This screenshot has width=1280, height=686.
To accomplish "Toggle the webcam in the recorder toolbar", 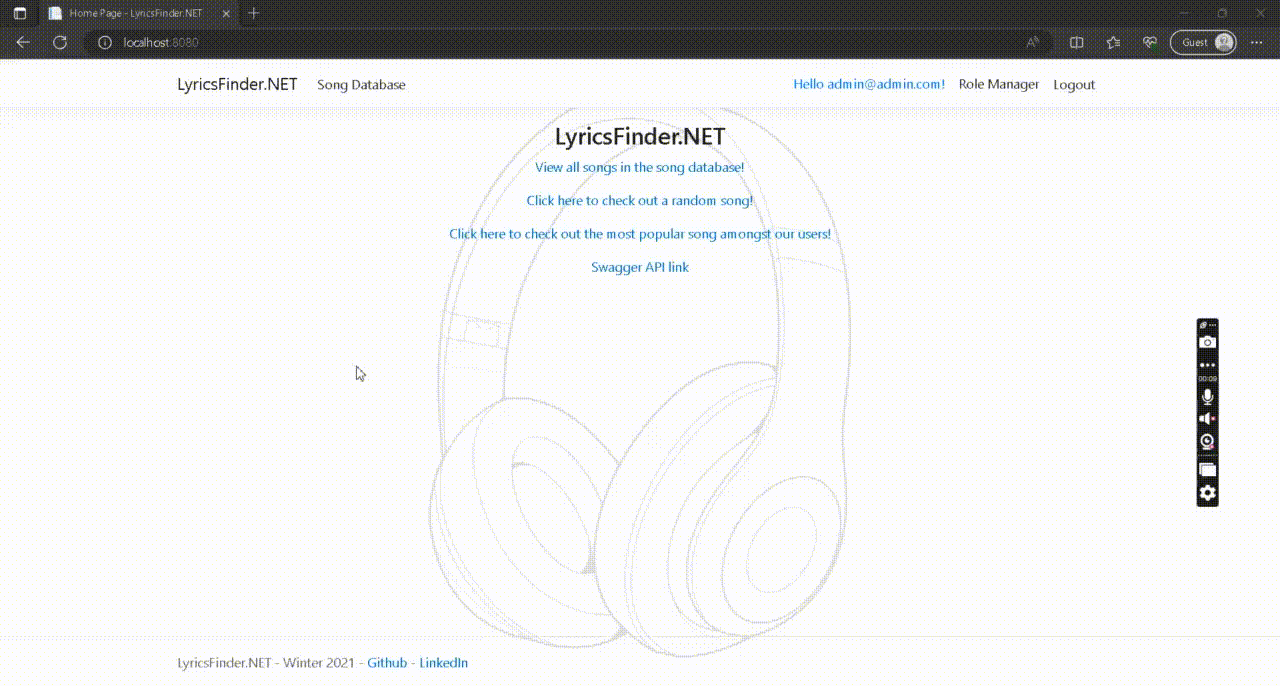I will click(x=1207, y=442).
